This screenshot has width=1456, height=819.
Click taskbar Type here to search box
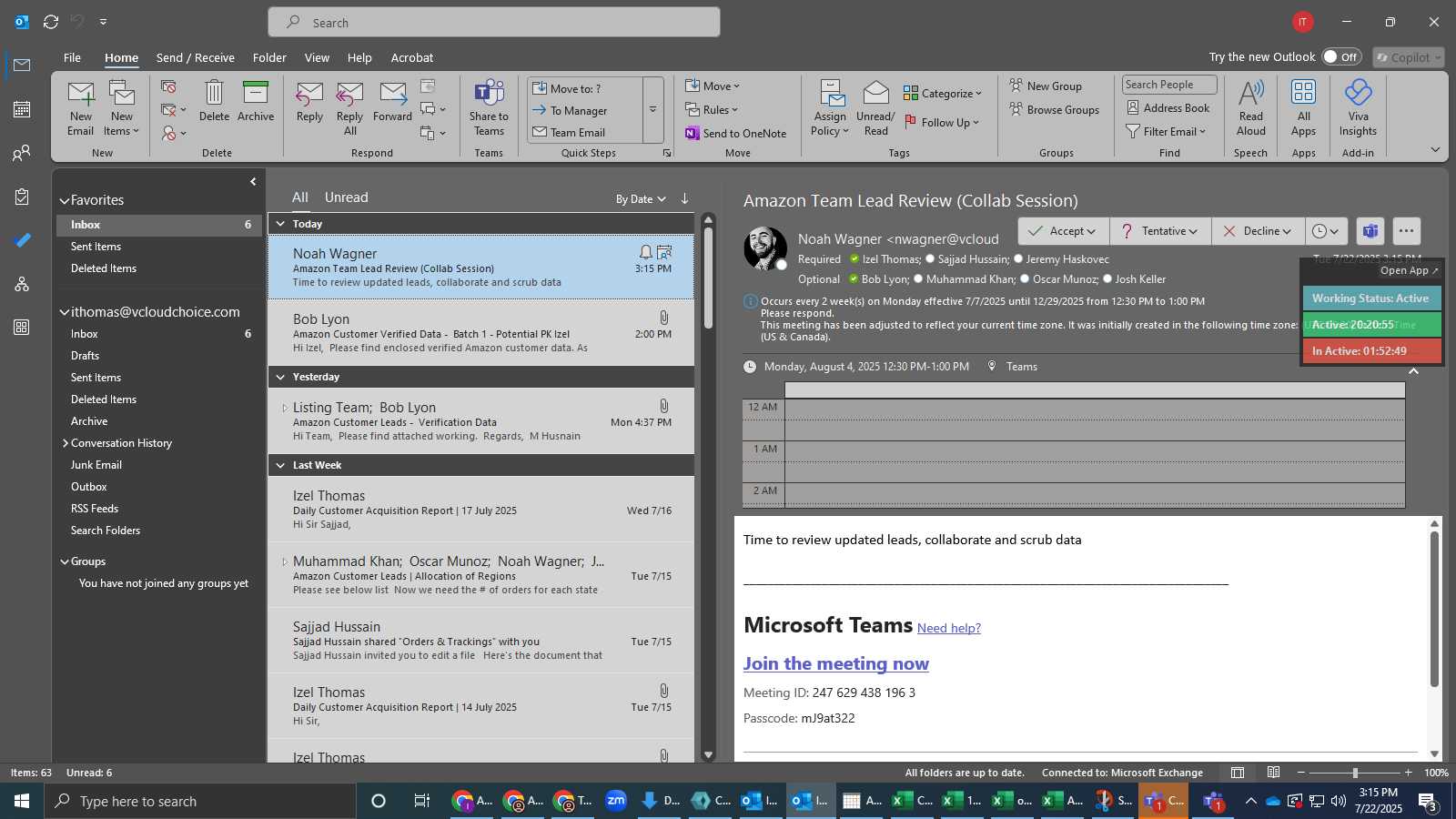point(200,801)
